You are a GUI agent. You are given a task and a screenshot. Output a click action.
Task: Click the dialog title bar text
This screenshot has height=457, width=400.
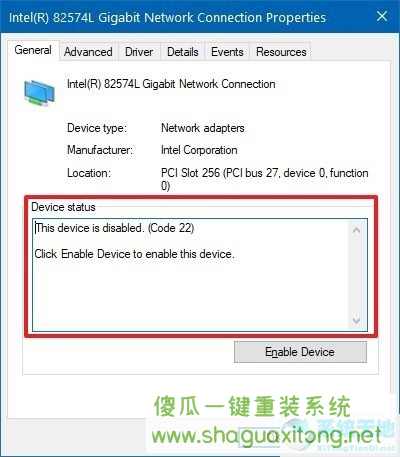pos(167,17)
